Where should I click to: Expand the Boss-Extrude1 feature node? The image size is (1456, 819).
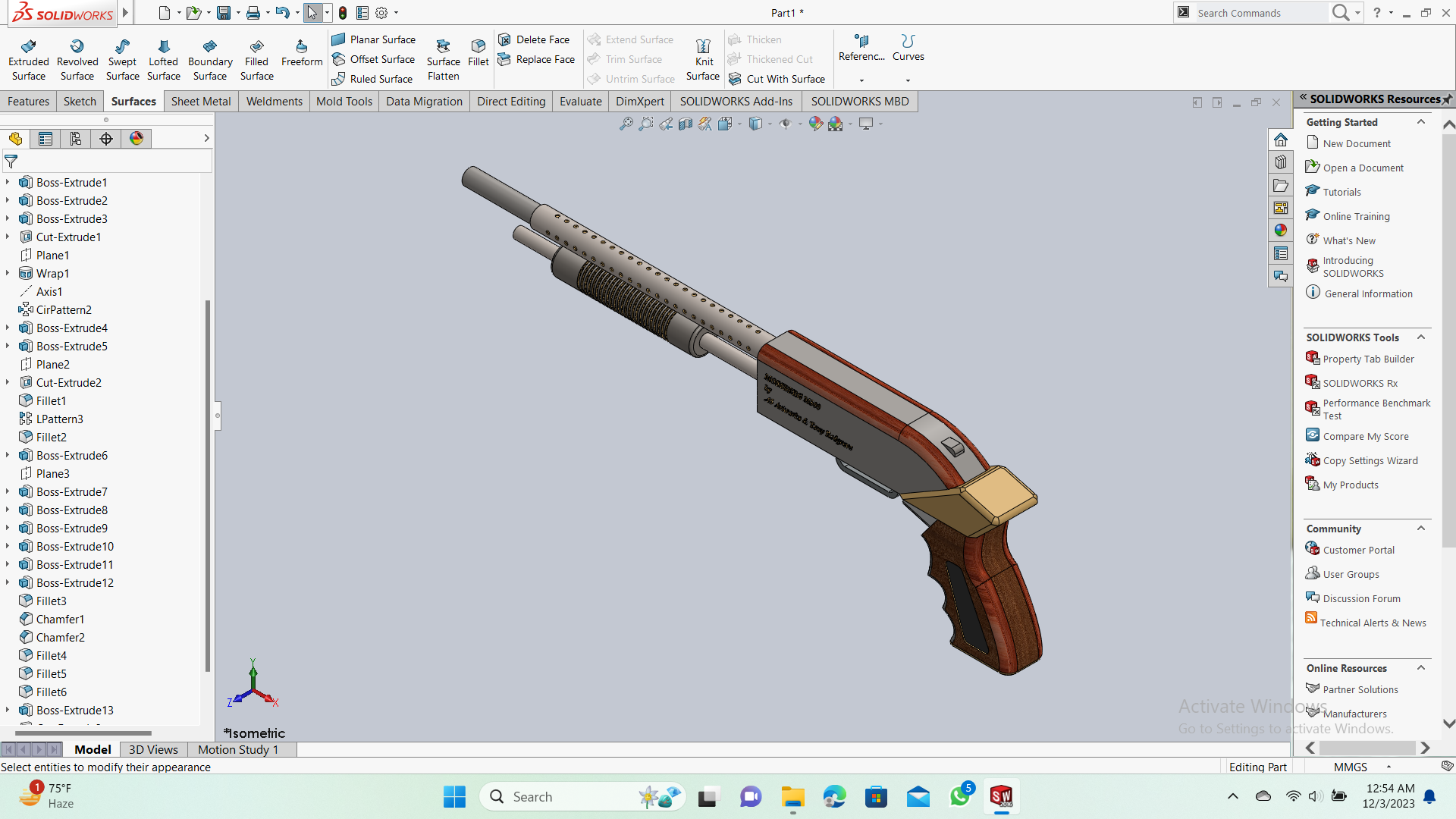pos(8,182)
